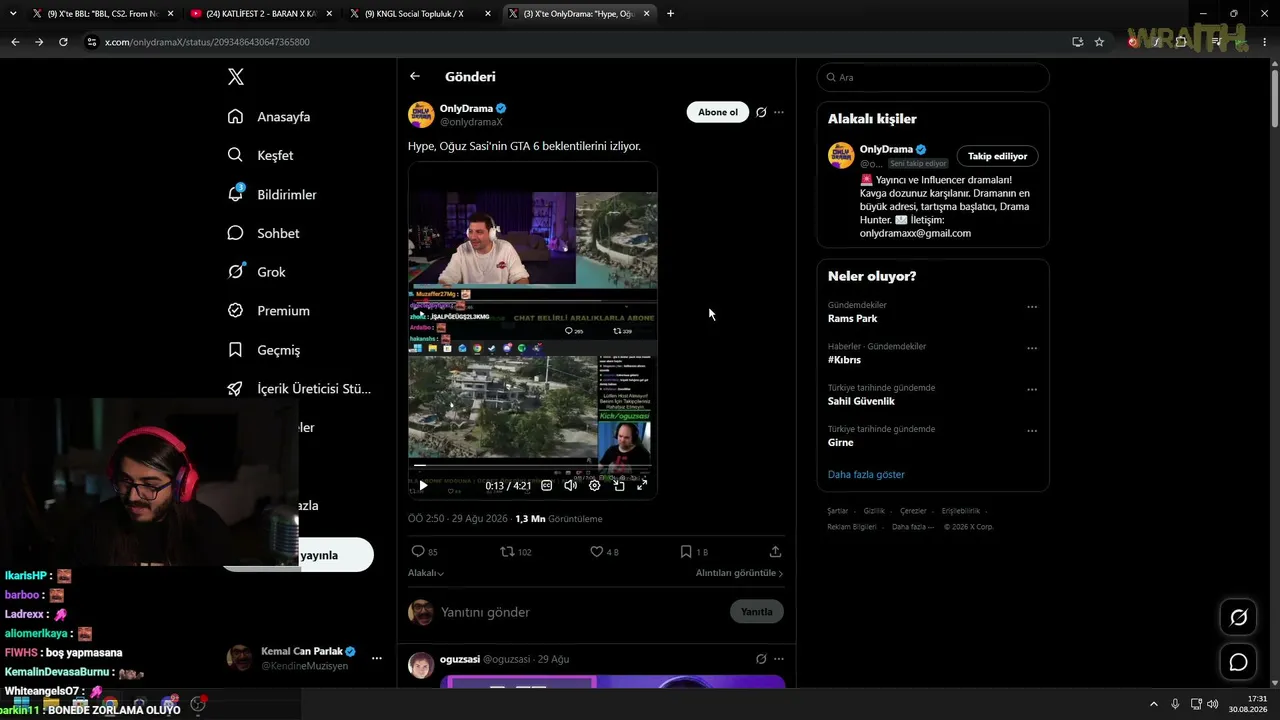Image resolution: width=1280 pixels, height=720 pixels.
Task: Open Geçmiş in the sidebar
Action: 264,350
